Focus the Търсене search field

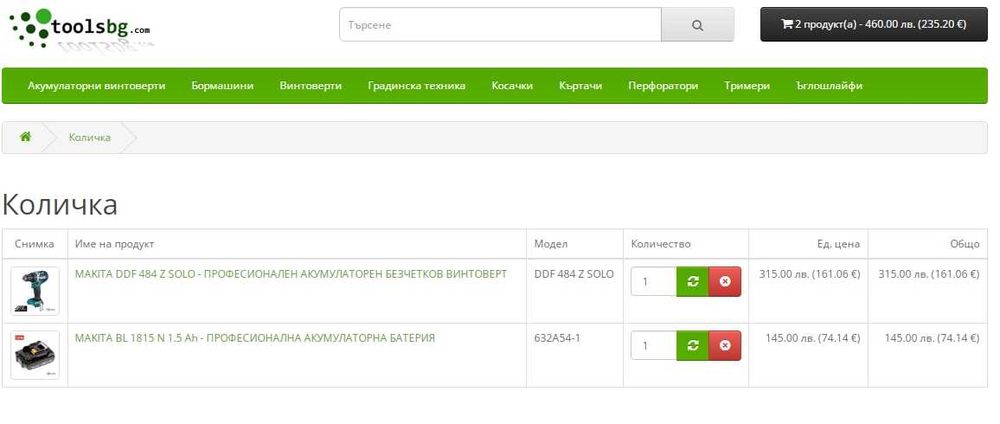coord(501,25)
